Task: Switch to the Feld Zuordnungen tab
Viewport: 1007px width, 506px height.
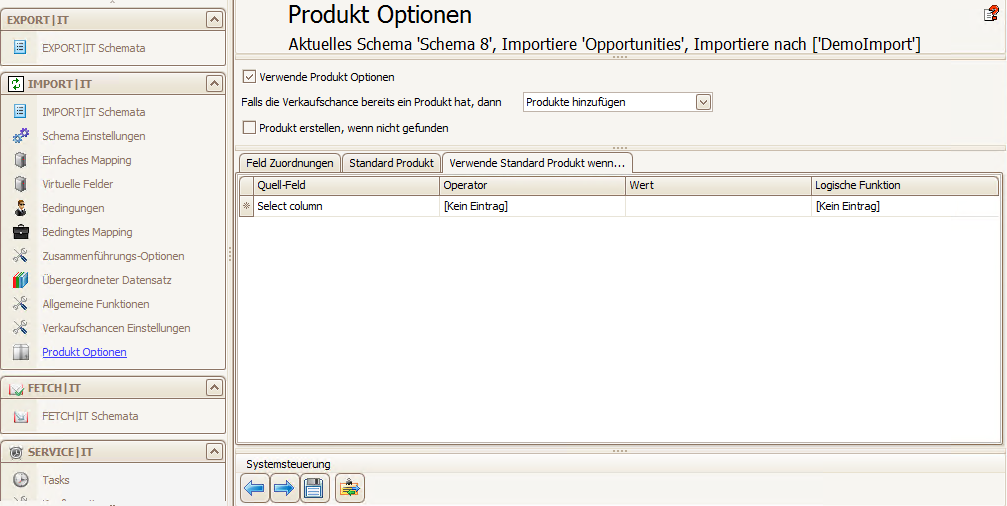Action: (x=290, y=163)
